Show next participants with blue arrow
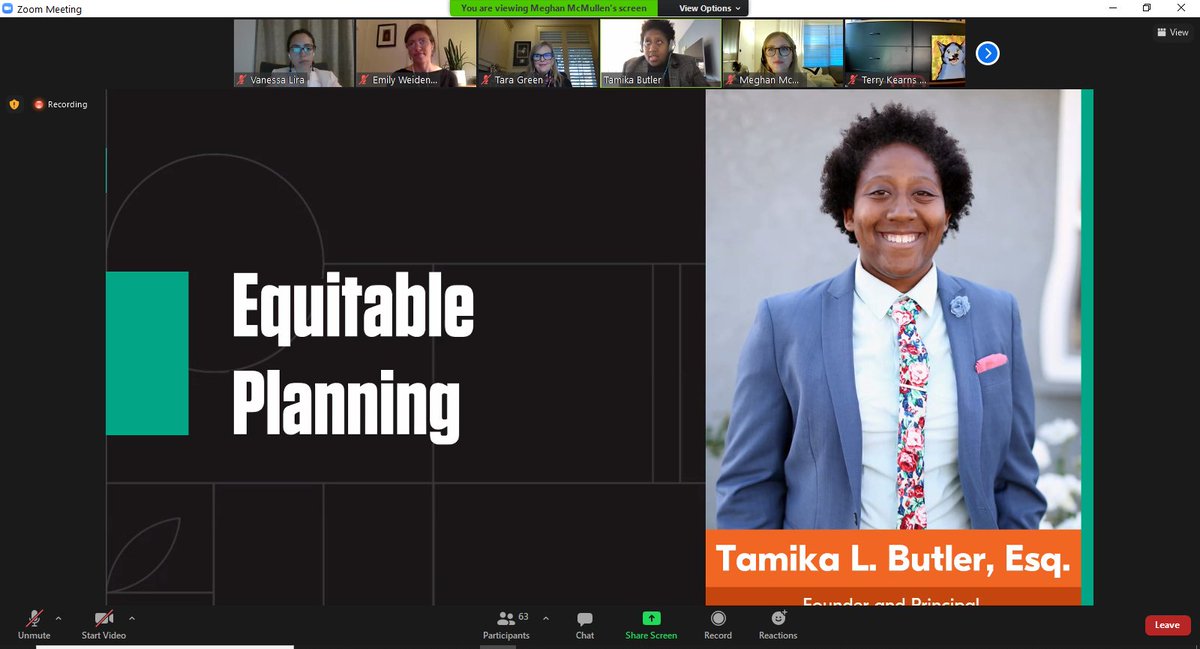 click(987, 53)
